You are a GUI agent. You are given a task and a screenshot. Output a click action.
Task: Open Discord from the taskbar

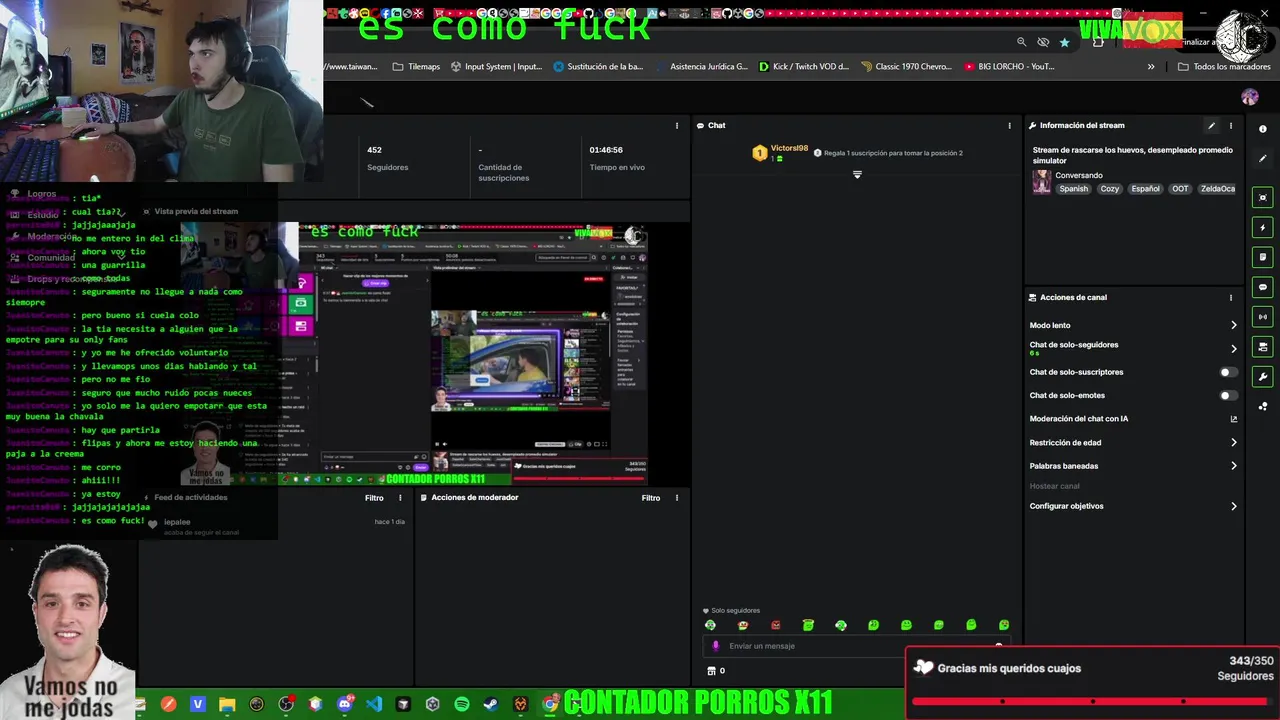[345, 704]
